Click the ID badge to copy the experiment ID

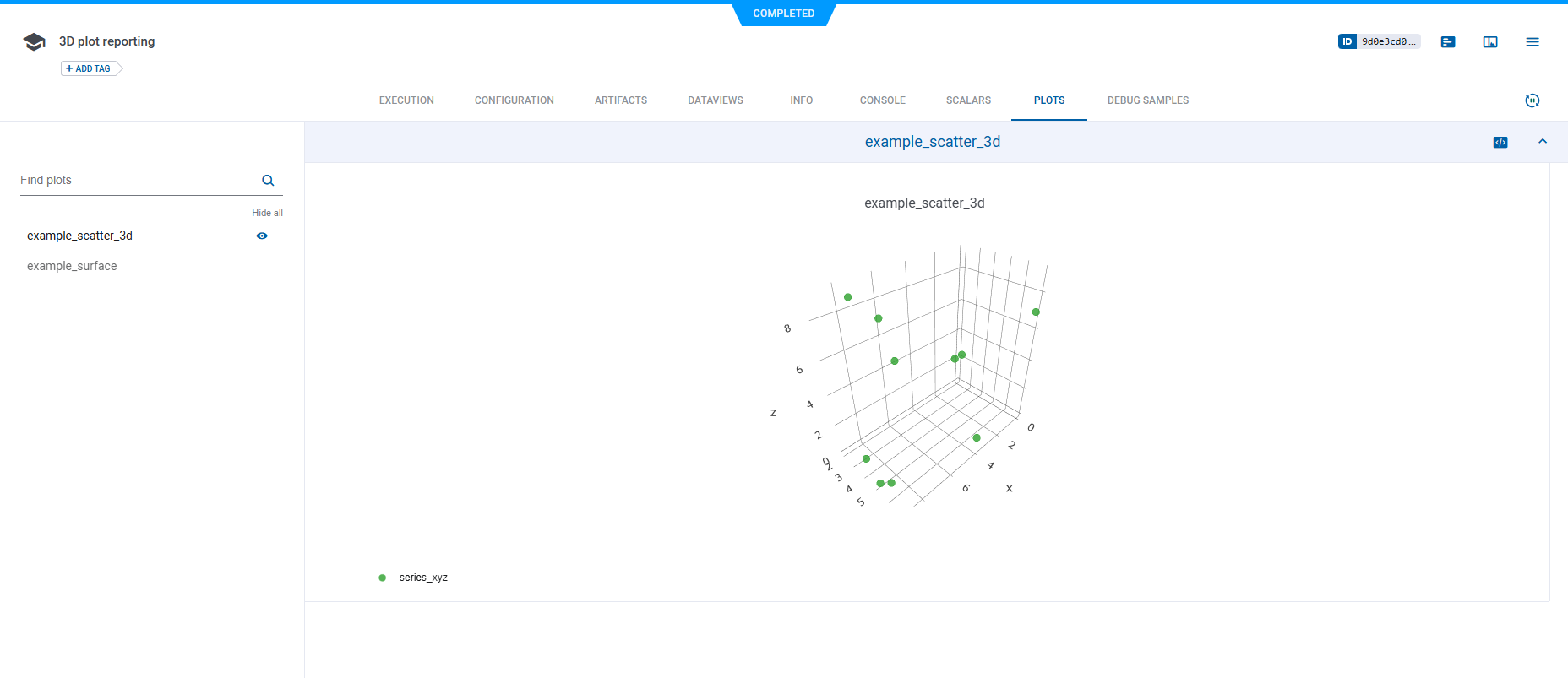tap(1378, 41)
